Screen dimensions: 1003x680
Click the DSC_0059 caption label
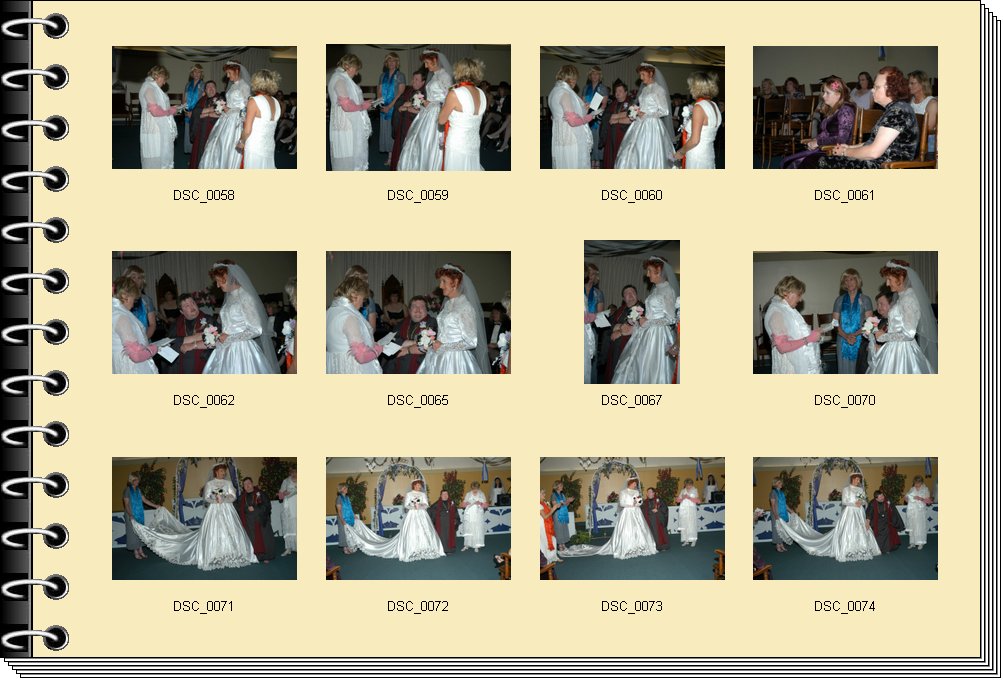coord(418,196)
